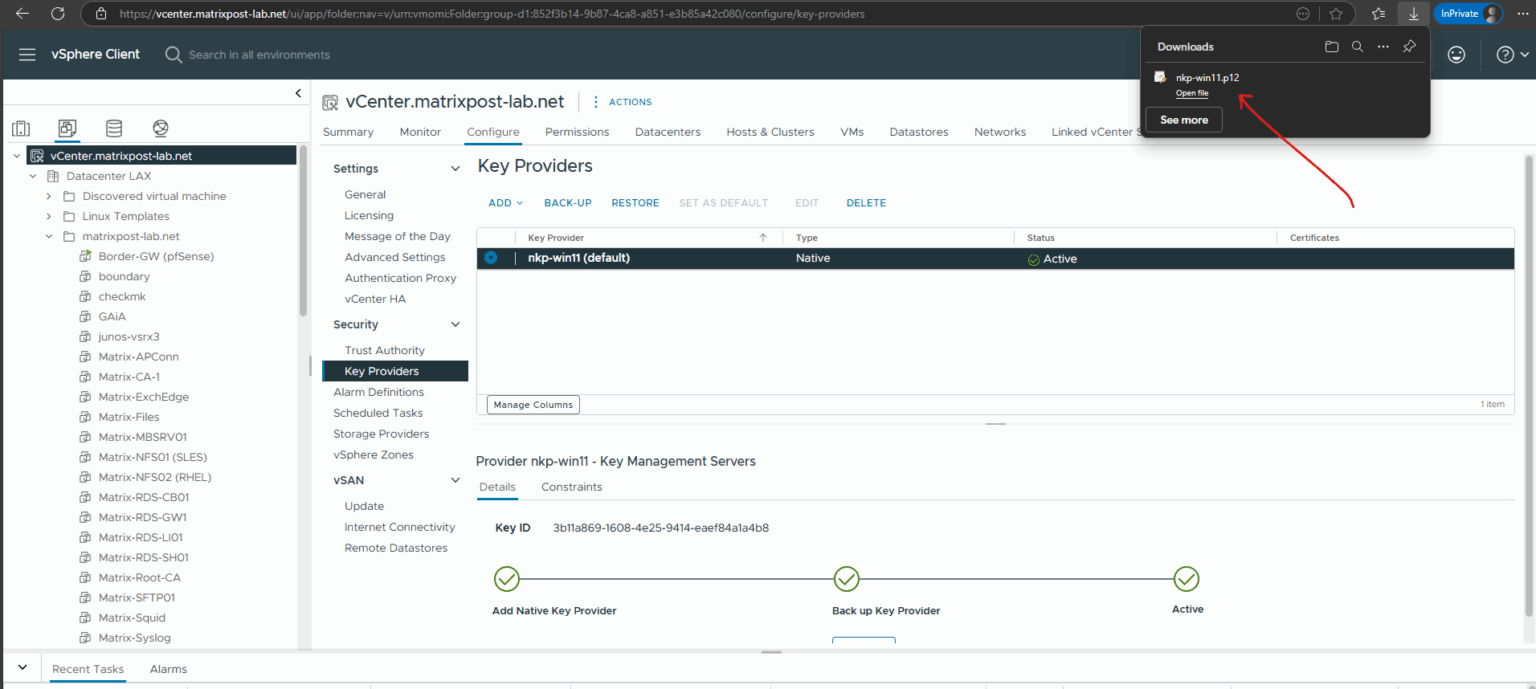Image resolution: width=1536 pixels, height=689 pixels.
Task: Open the ADD key provider dropdown
Action: pos(505,203)
